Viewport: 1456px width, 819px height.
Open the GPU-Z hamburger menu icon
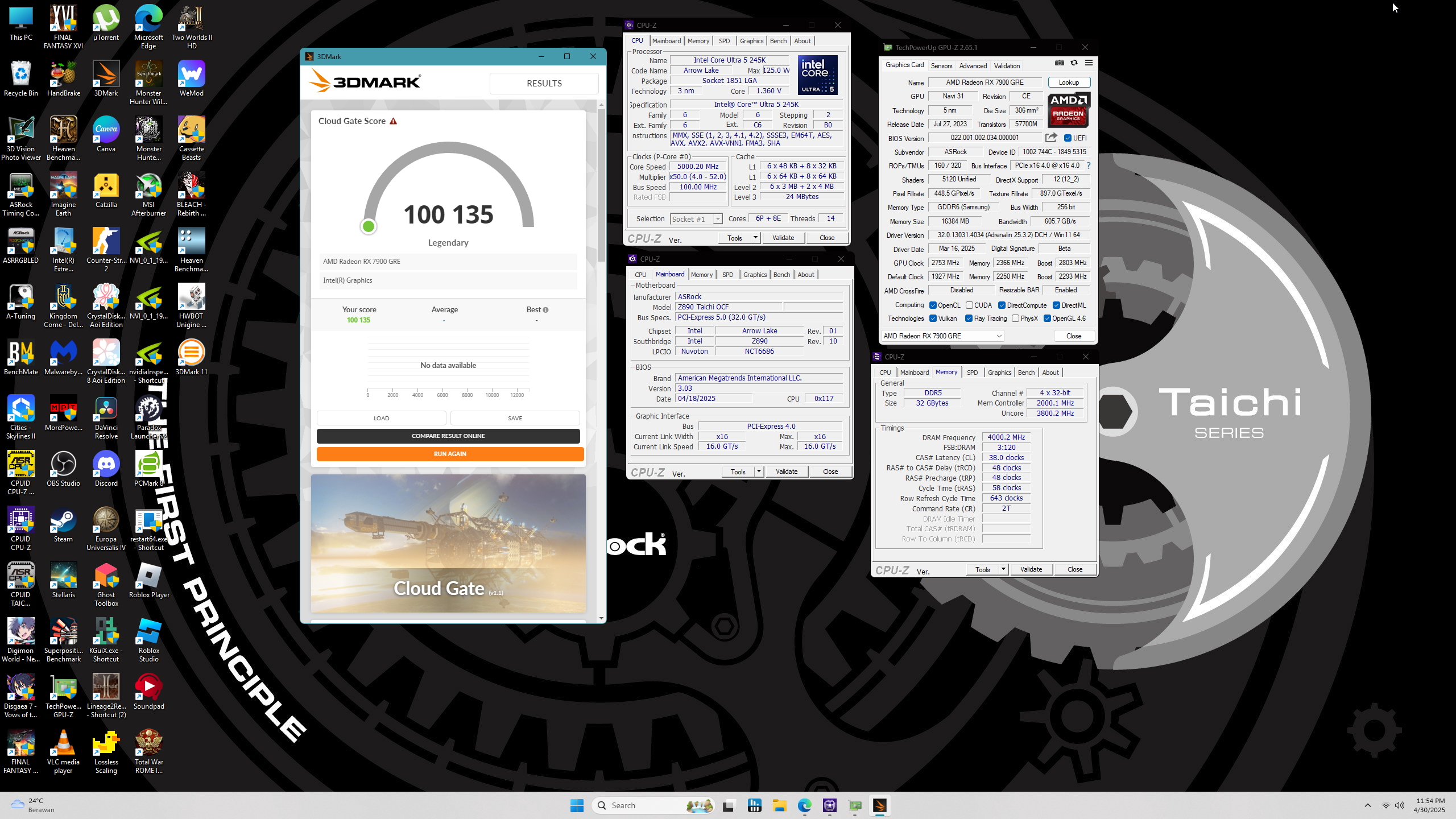1089,63
